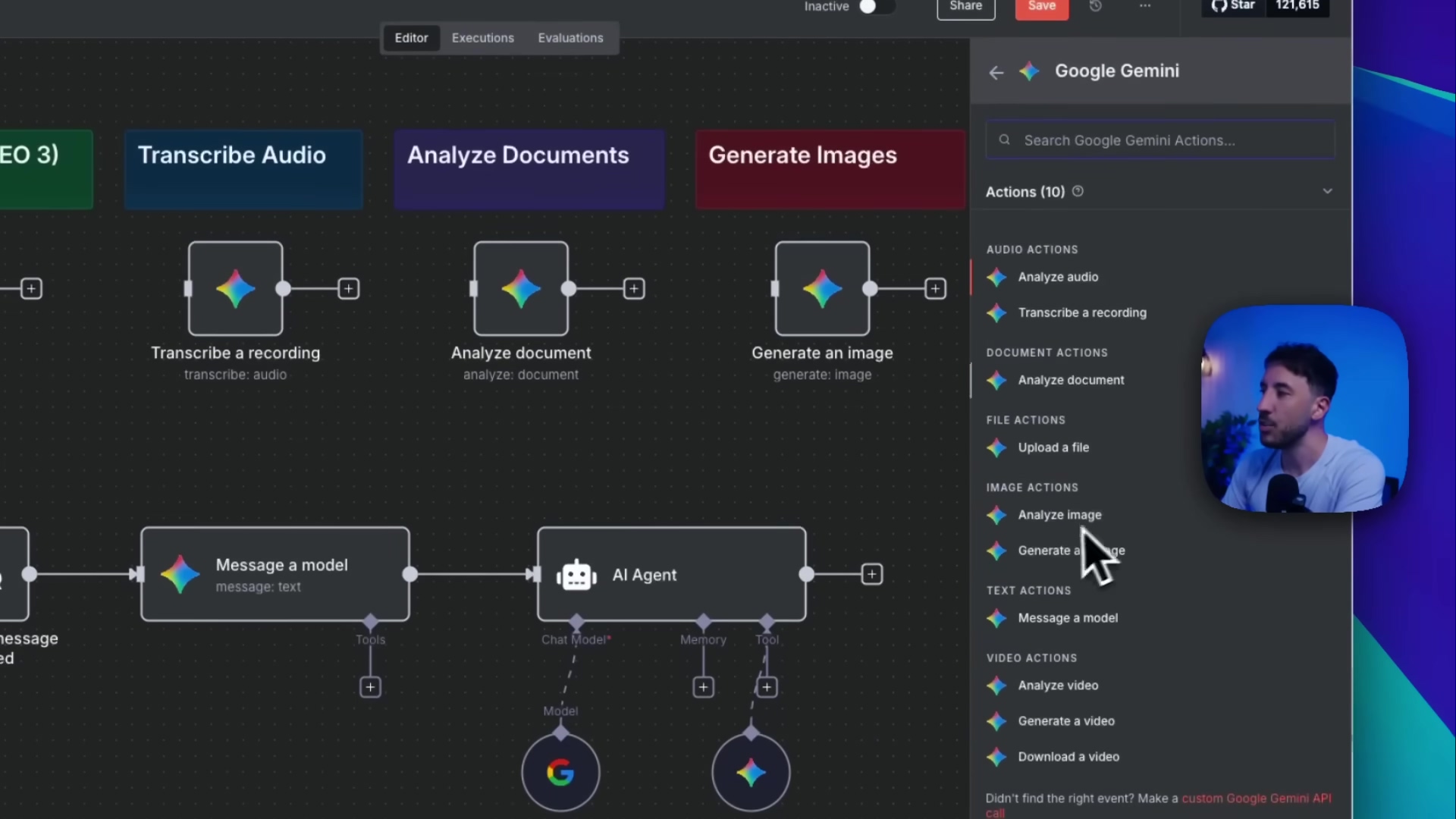Click the info icon beside Actions (10)
This screenshot has width=1456, height=819.
1078,191
